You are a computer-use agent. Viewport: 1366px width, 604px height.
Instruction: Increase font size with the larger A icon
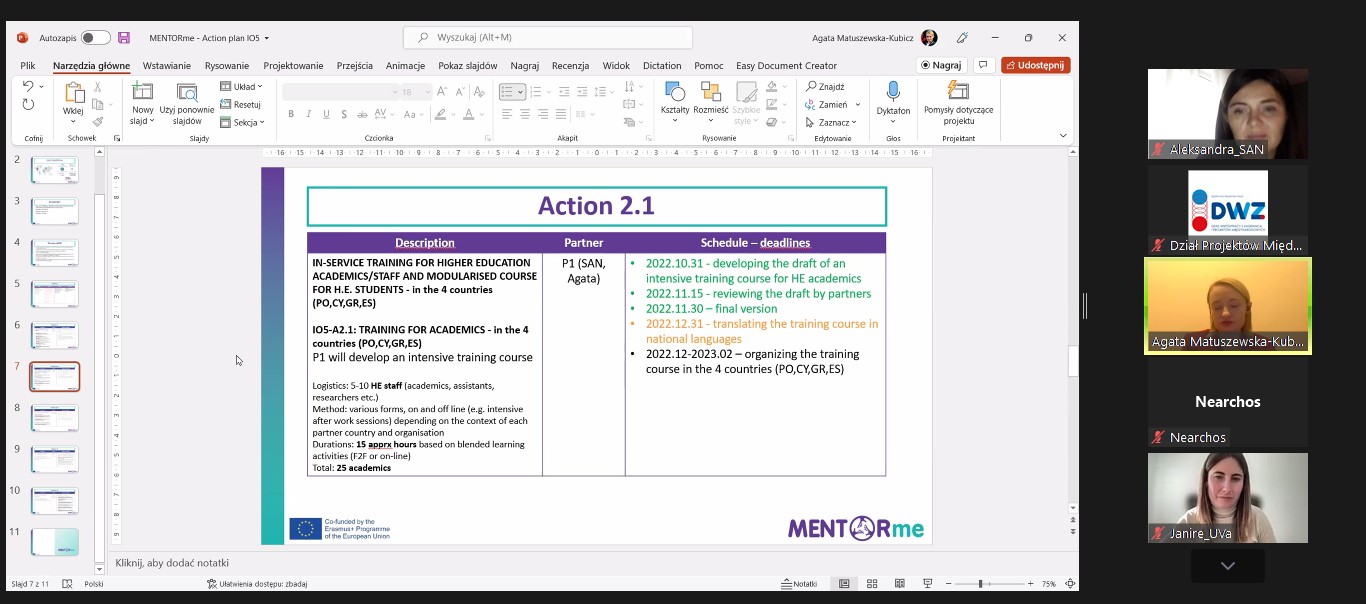pos(441,91)
